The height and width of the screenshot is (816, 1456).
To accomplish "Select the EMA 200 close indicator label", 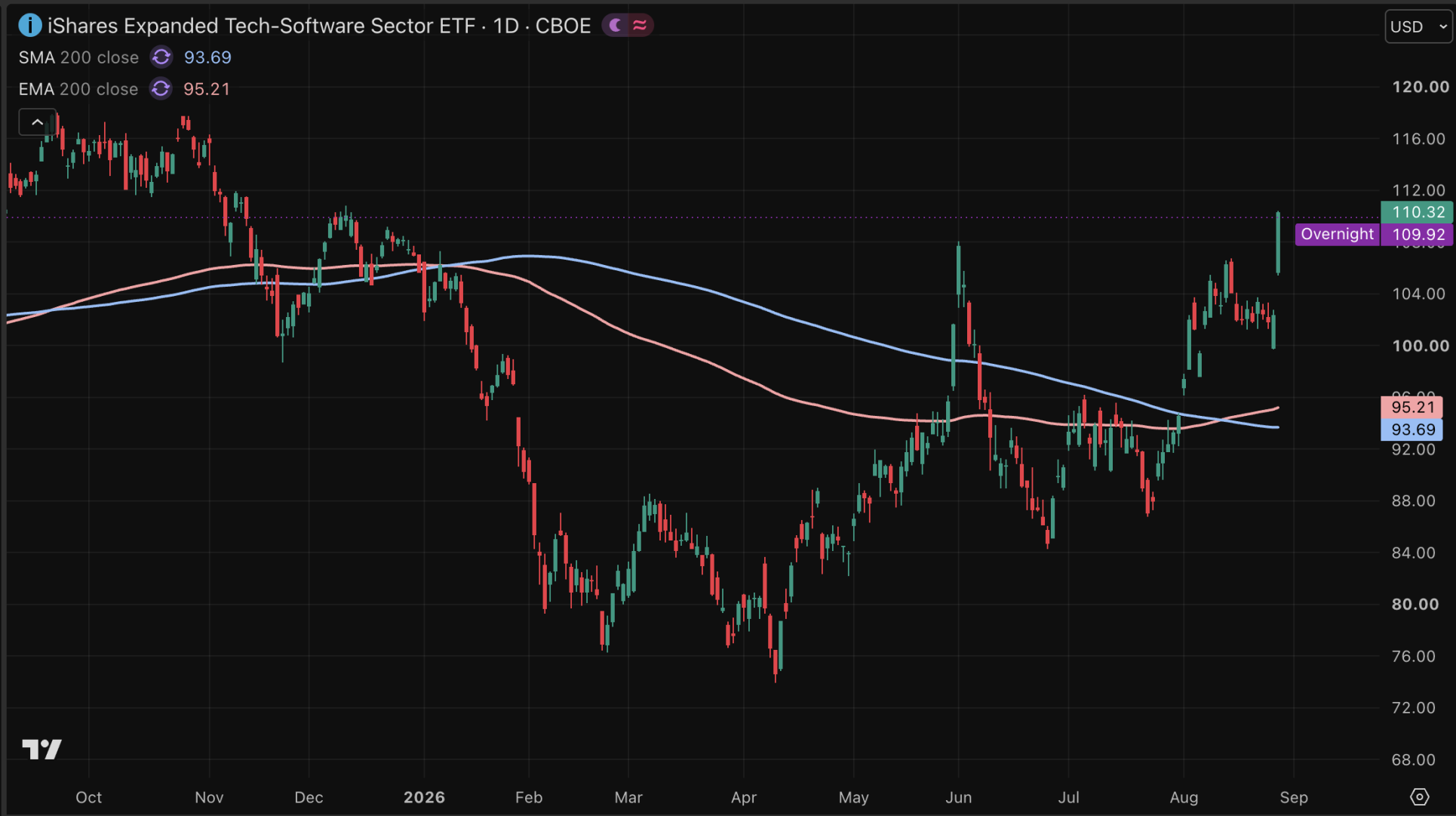I will pyautogui.click(x=78, y=89).
